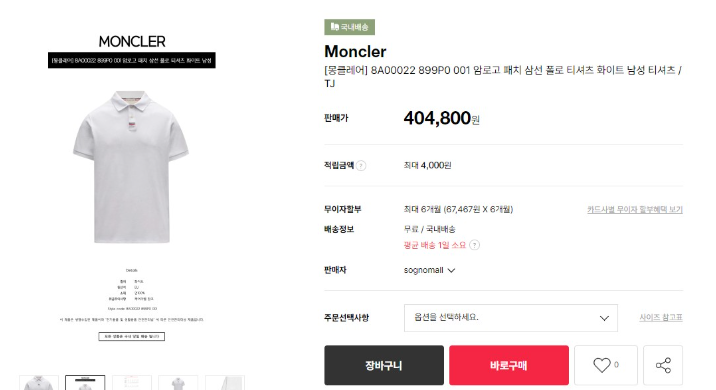Screen dimensions: 716x390
Task: Click the share icon button
Action: (x=663, y=365)
